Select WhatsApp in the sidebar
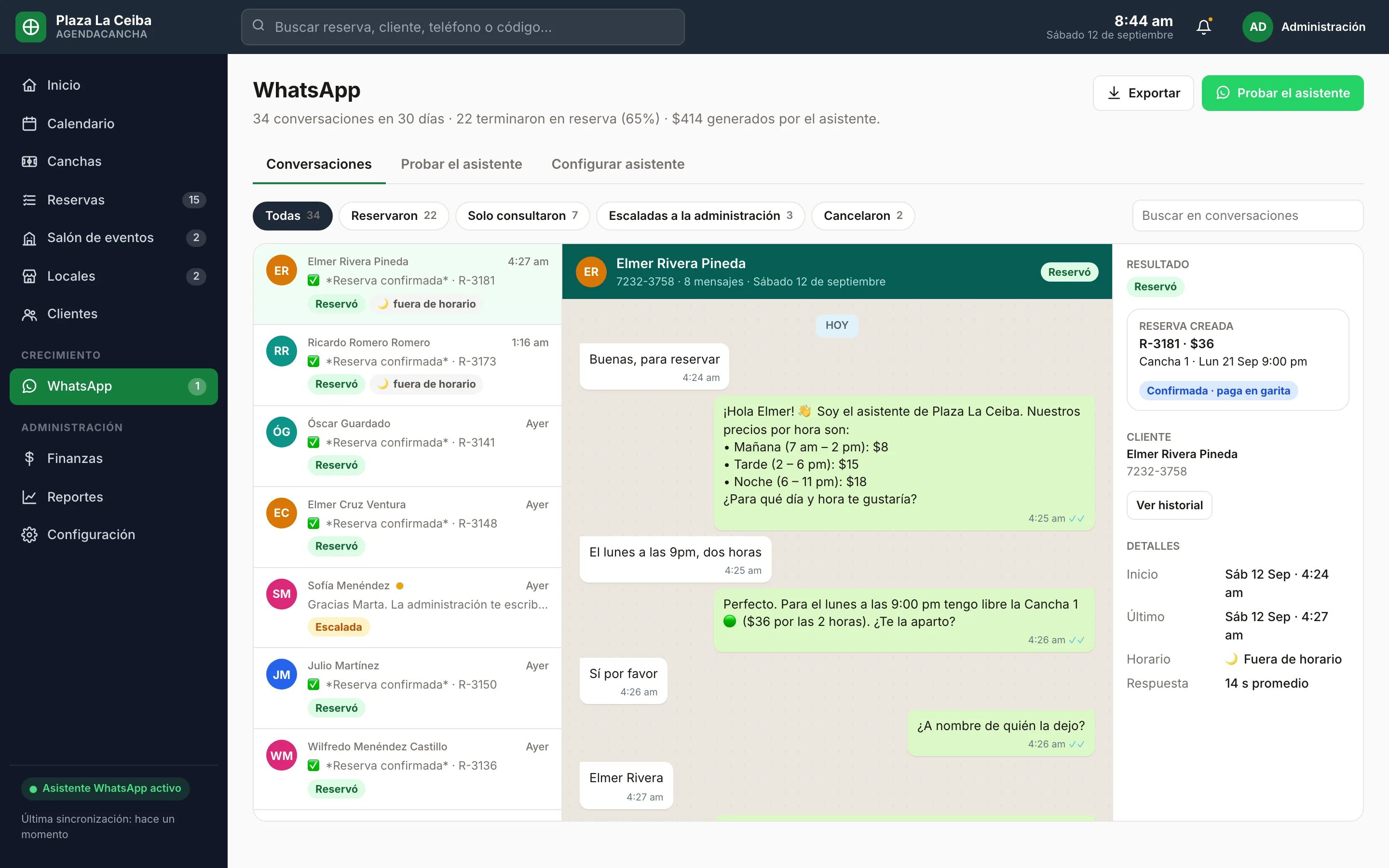Screen dimensions: 1389x868 [114, 386]
